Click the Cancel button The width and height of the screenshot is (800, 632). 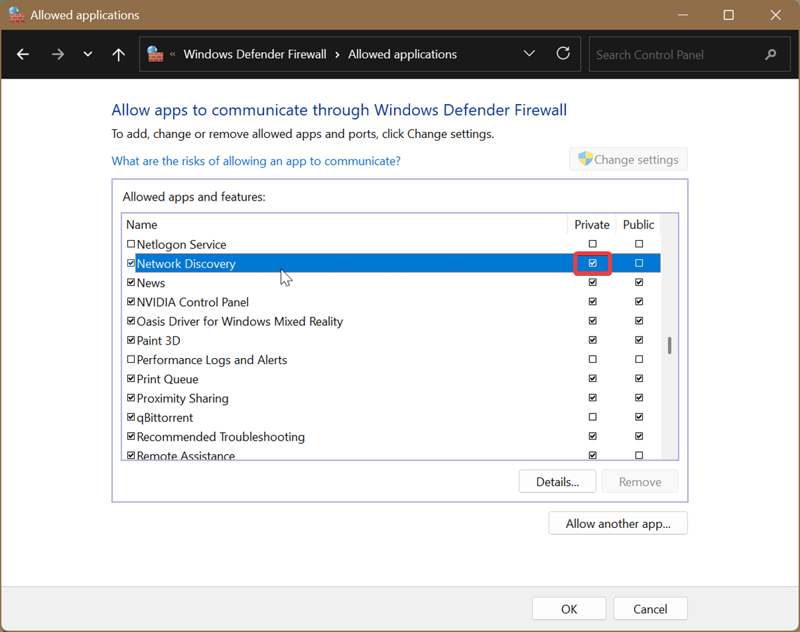click(x=650, y=609)
